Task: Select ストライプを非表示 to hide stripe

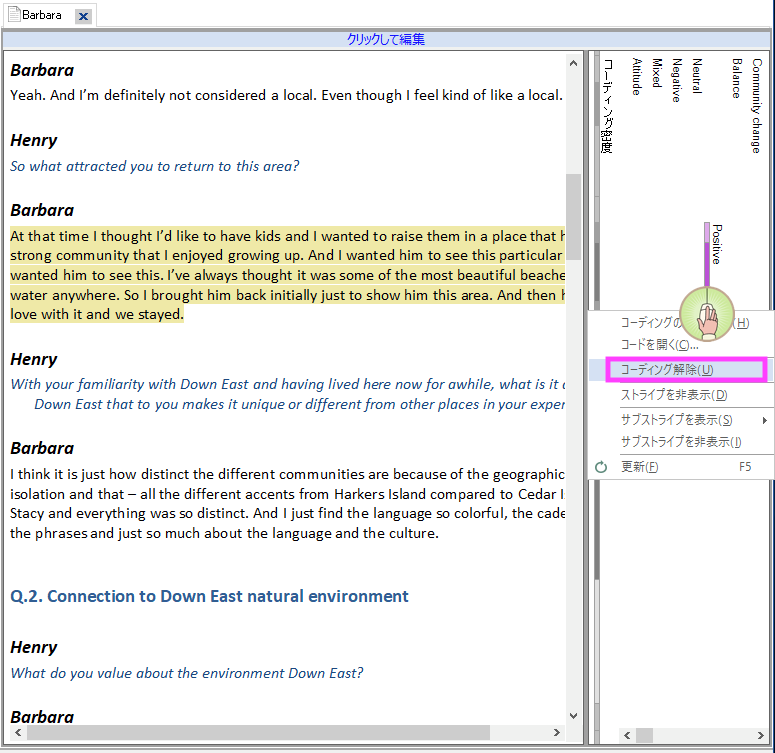Action: [674, 395]
